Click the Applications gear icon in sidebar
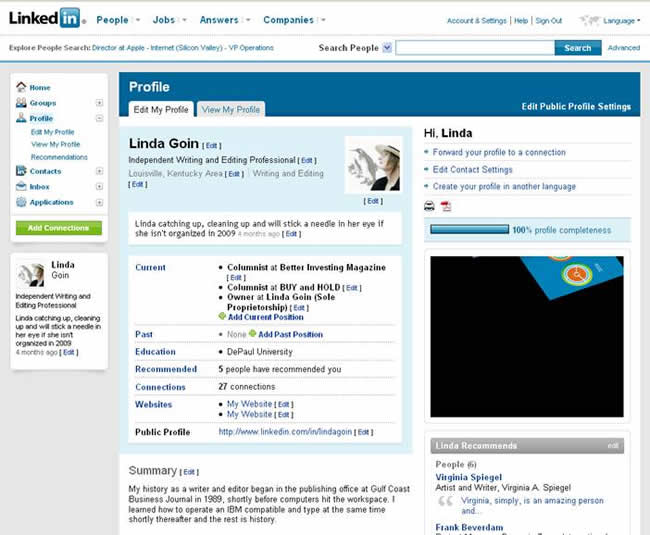The width and height of the screenshot is (650, 535). click(x=21, y=202)
